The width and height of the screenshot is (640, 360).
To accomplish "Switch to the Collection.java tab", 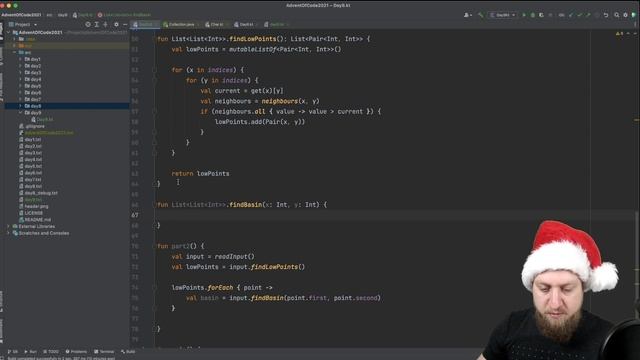I will (180, 24).
